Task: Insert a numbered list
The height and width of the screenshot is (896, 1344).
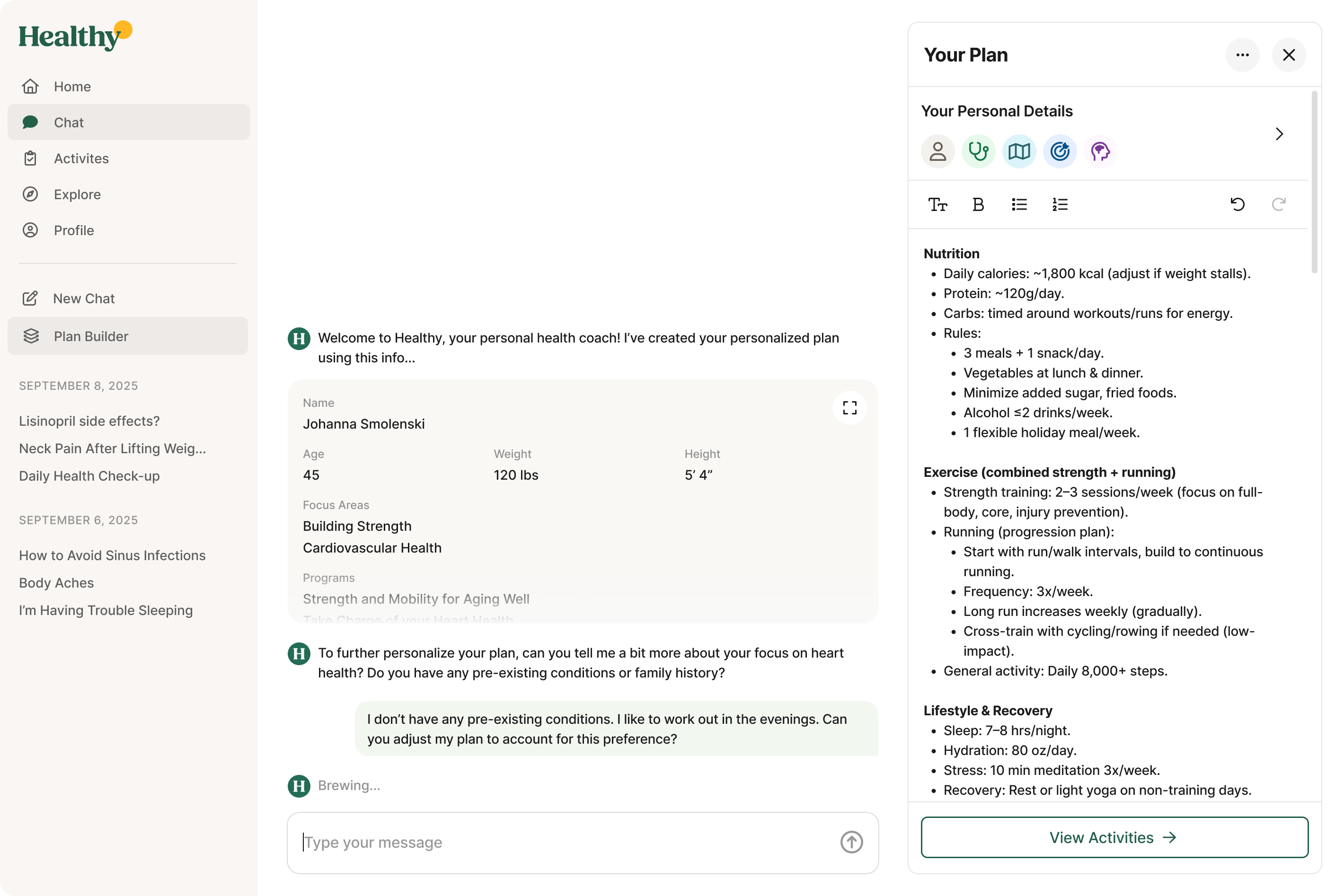Action: click(x=1060, y=204)
